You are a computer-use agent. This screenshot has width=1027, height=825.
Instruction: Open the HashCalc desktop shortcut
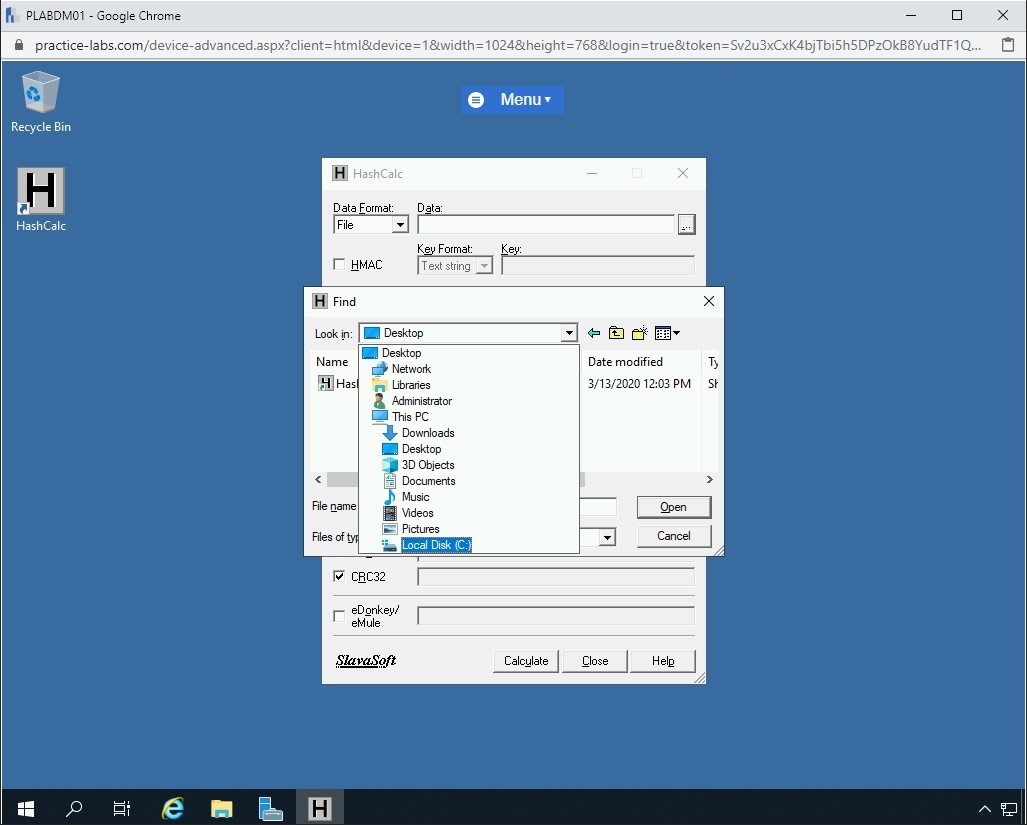pyautogui.click(x=41, y=199)
